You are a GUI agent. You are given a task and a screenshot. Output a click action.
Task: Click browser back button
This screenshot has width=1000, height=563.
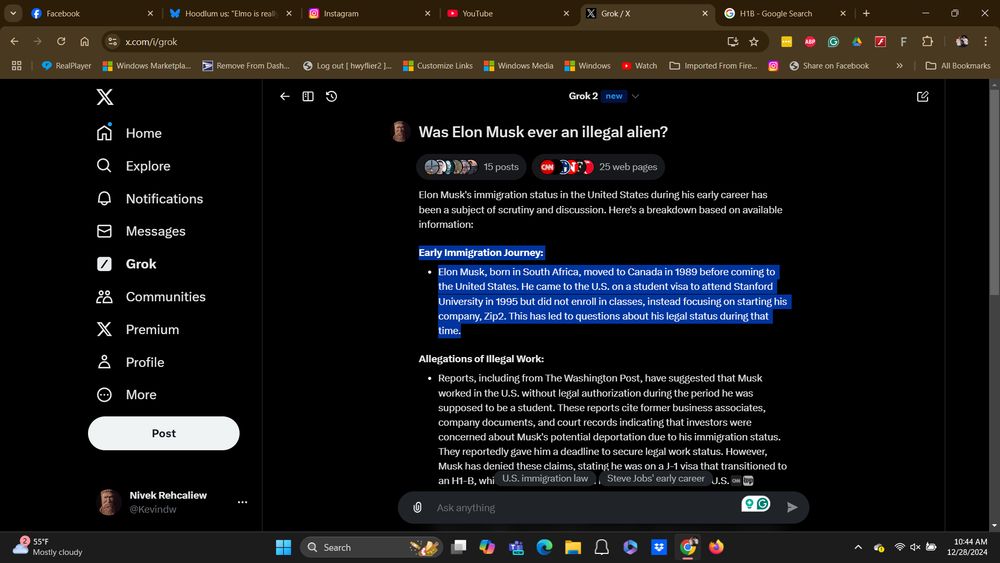coord(15,41)
